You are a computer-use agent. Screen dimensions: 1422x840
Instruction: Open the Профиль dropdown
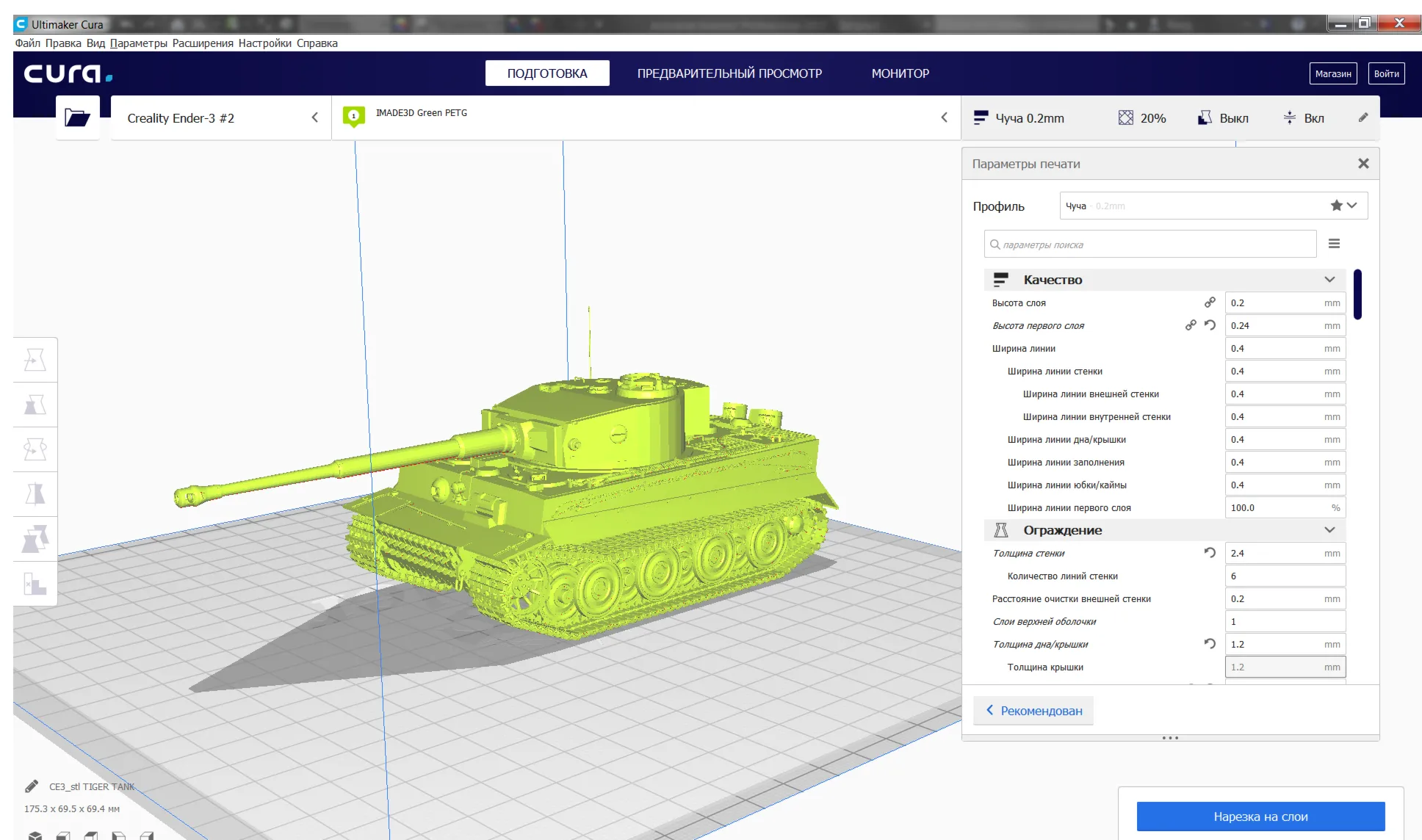(1213, 206)
